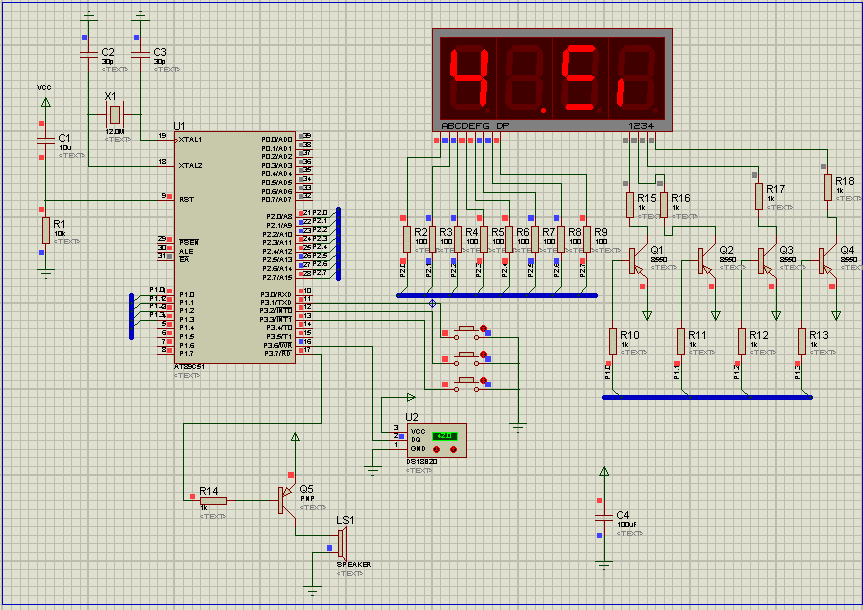Select the C4 100uF capacitor

click(603, 516)
